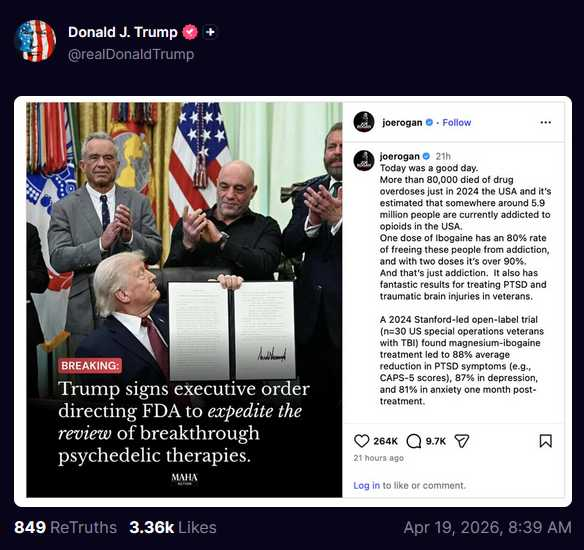Screen dimensions: 584x550
Task: Click joerogan profile picture in post header
Action: click(x=364, y=121)
